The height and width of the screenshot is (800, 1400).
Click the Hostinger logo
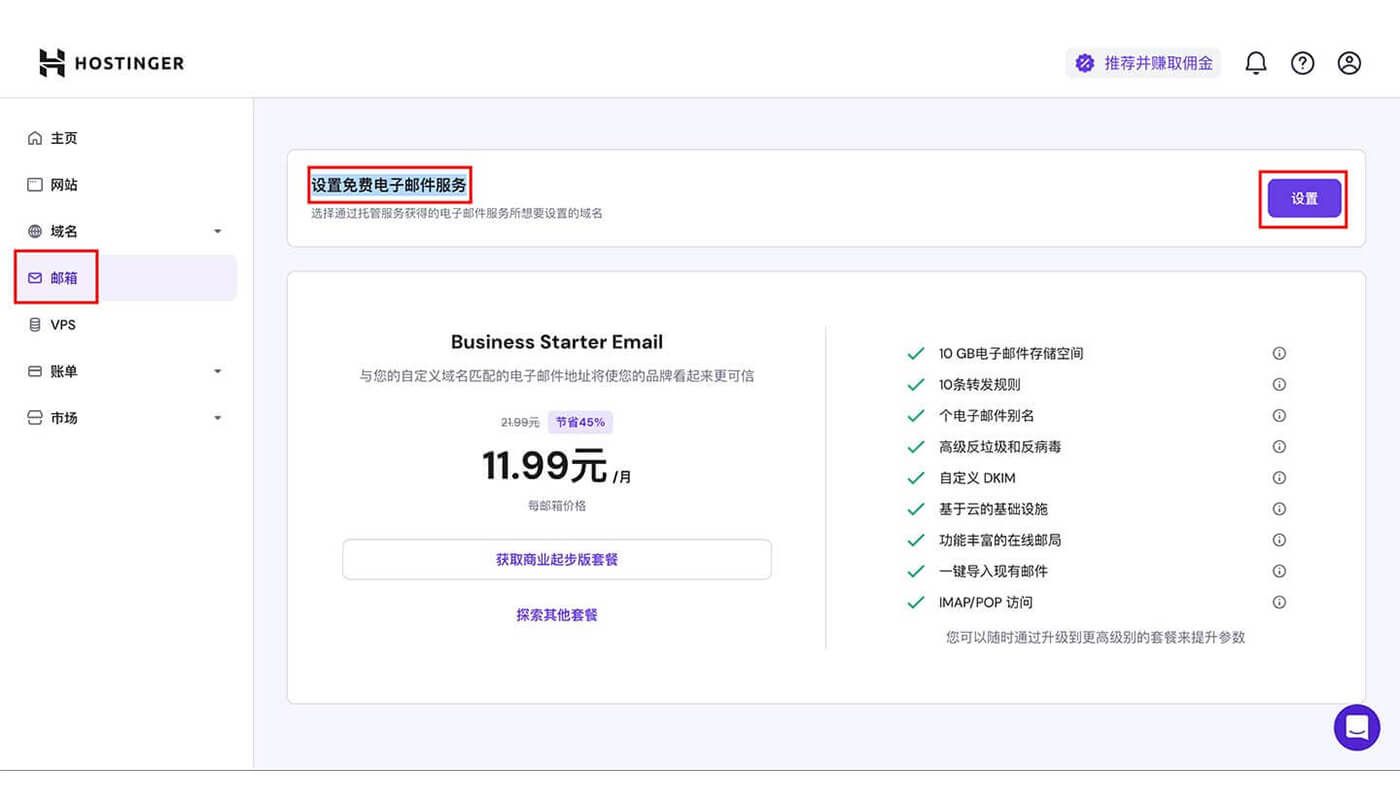pyautogui.click(x=111, y=63)
